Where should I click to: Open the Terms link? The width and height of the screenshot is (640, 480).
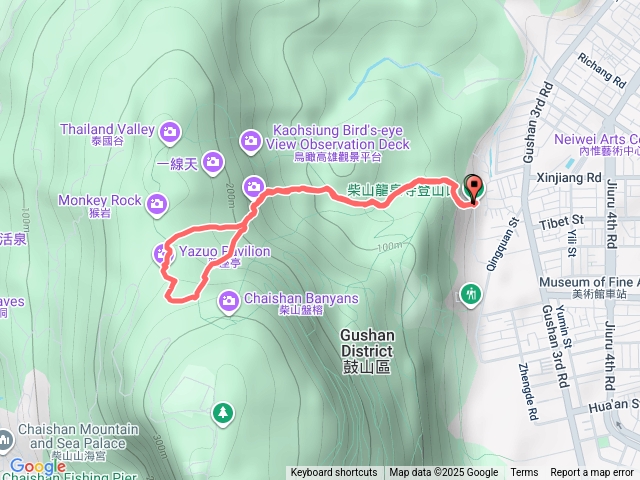coord(524,473)
